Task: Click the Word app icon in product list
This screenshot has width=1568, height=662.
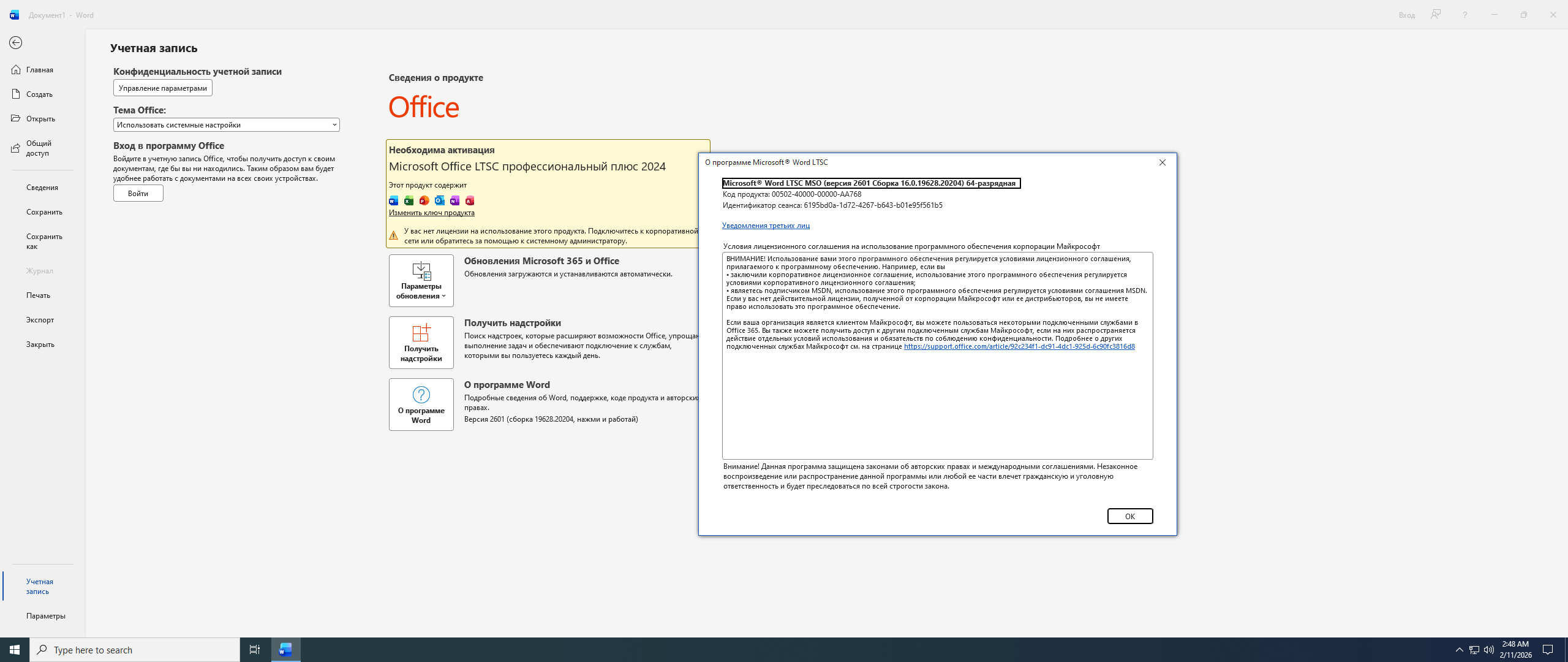Action: 394,200
